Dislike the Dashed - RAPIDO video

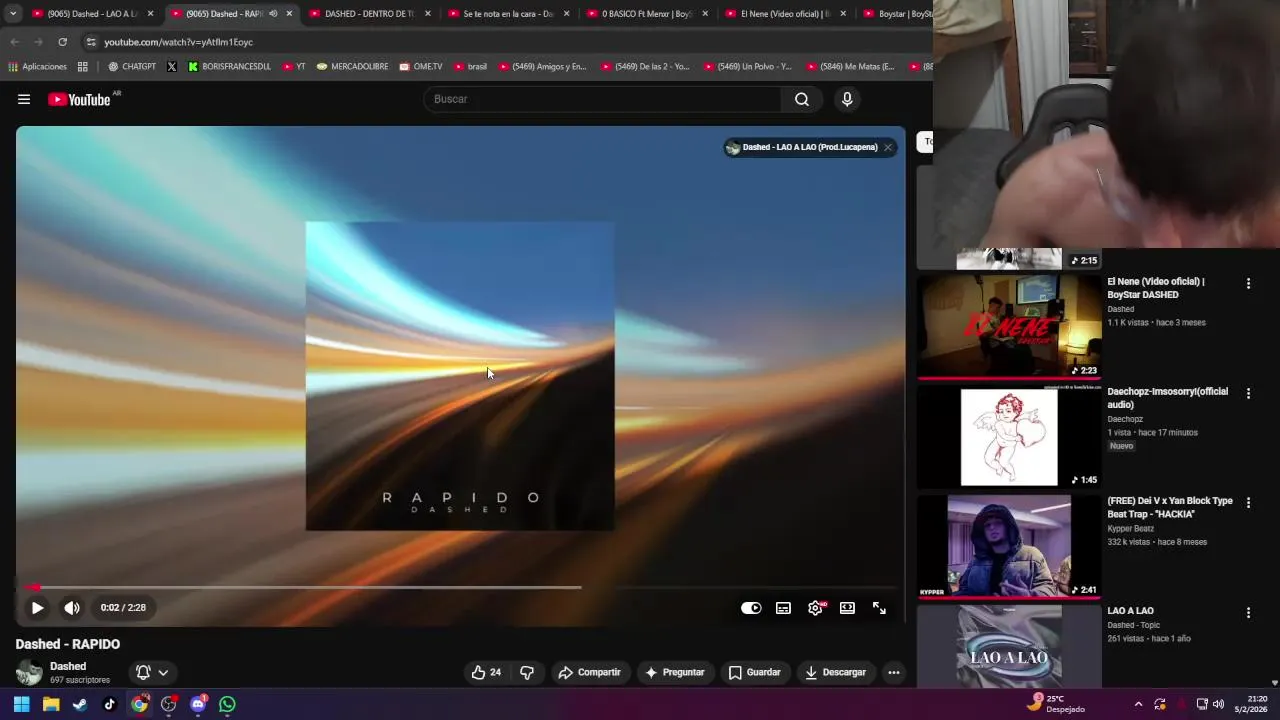pyautogui.click(x=527, y=672)
